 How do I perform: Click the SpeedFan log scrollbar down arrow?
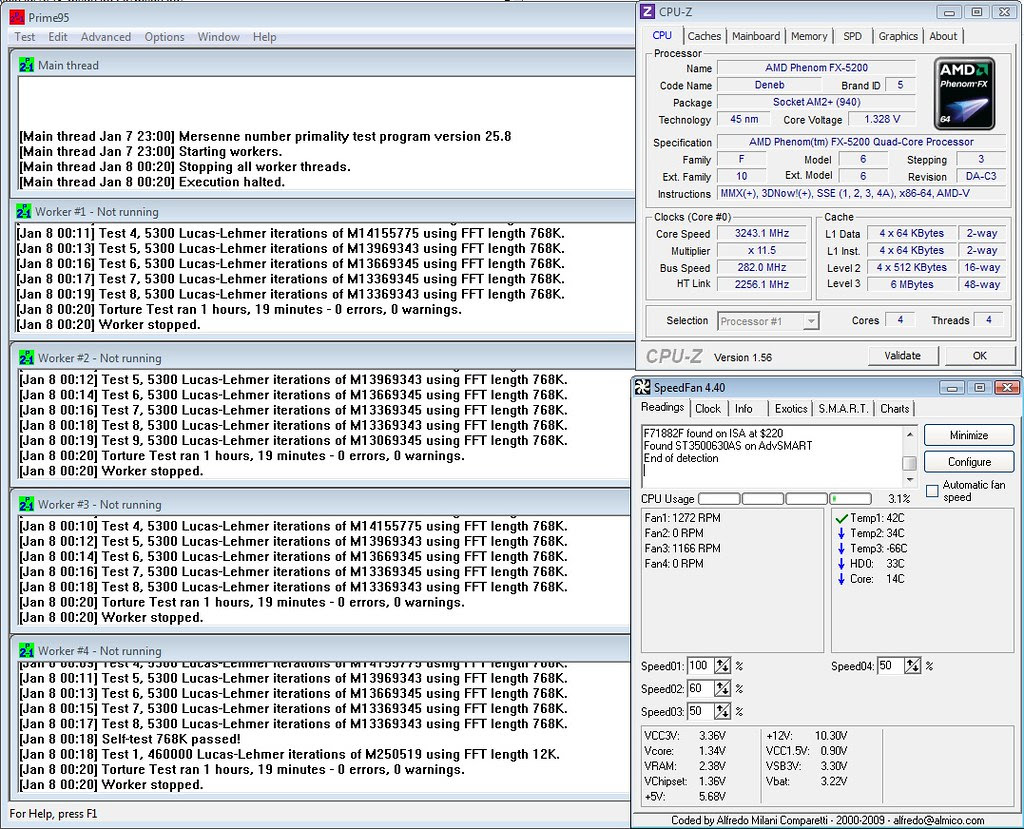tap(910, 480)
